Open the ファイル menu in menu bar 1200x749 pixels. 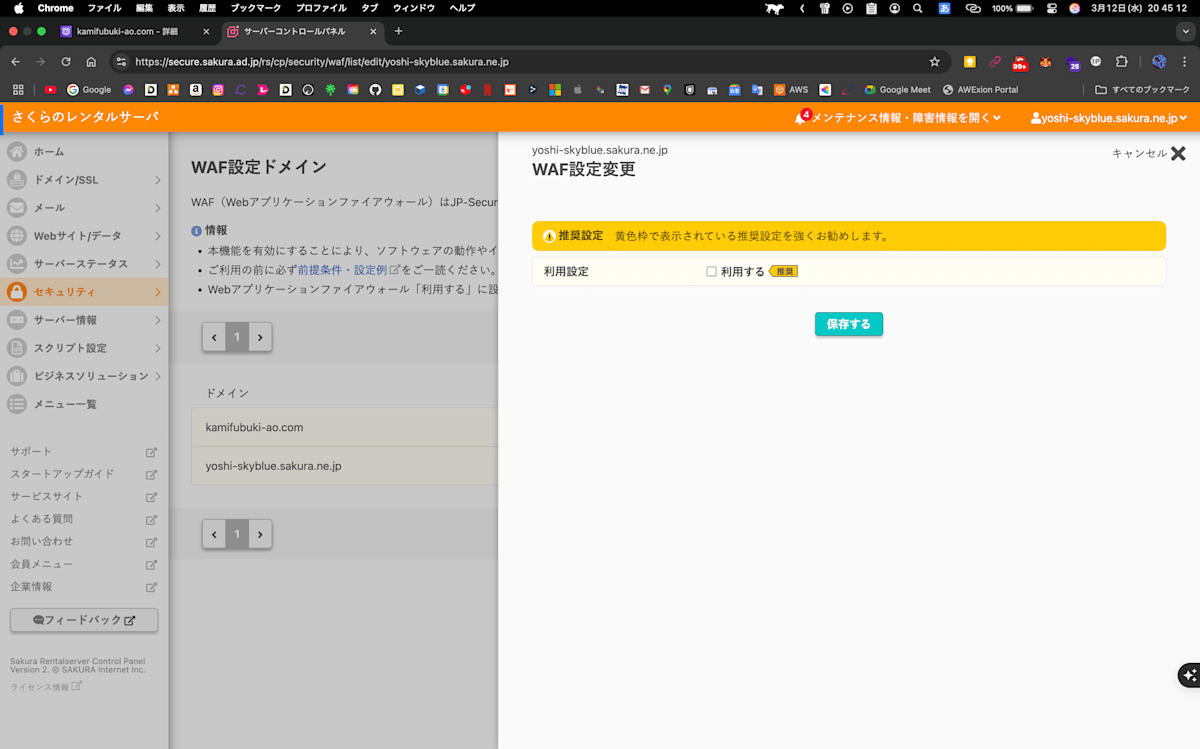tap(104, 7)
